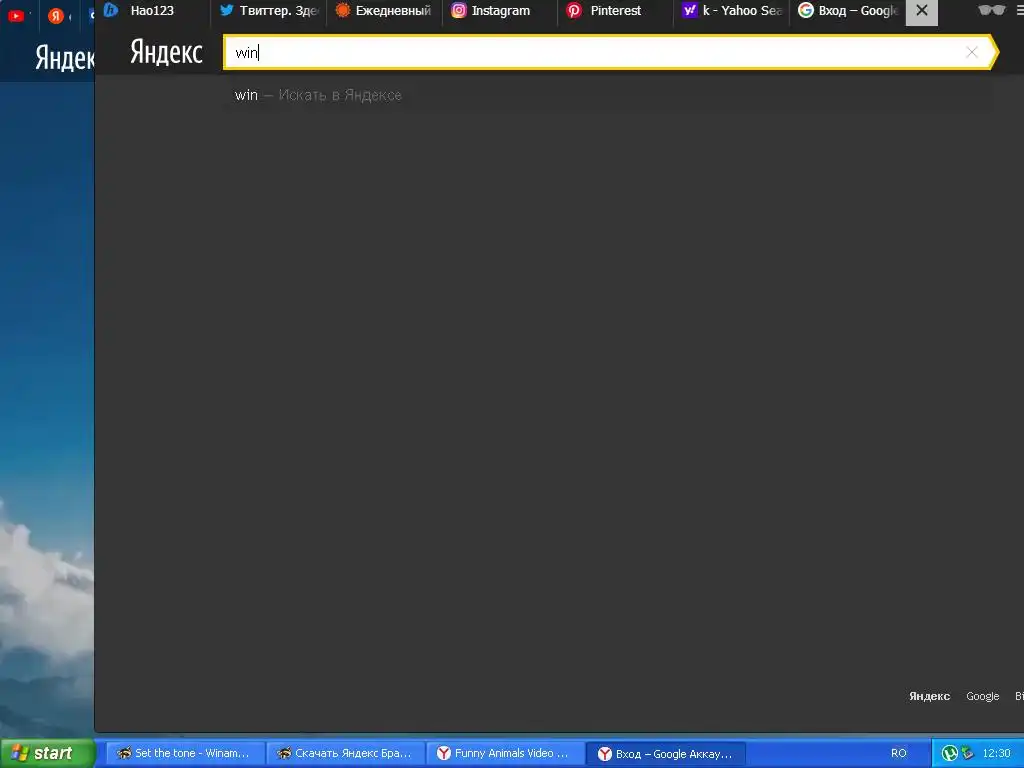
Task: Click the RO language indicator
Action: coord(899,753)
